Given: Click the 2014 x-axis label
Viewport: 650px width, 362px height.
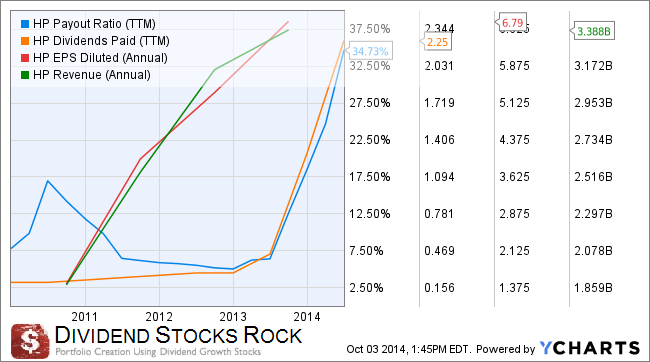Looking at the screenshot, I should [307, 317].
